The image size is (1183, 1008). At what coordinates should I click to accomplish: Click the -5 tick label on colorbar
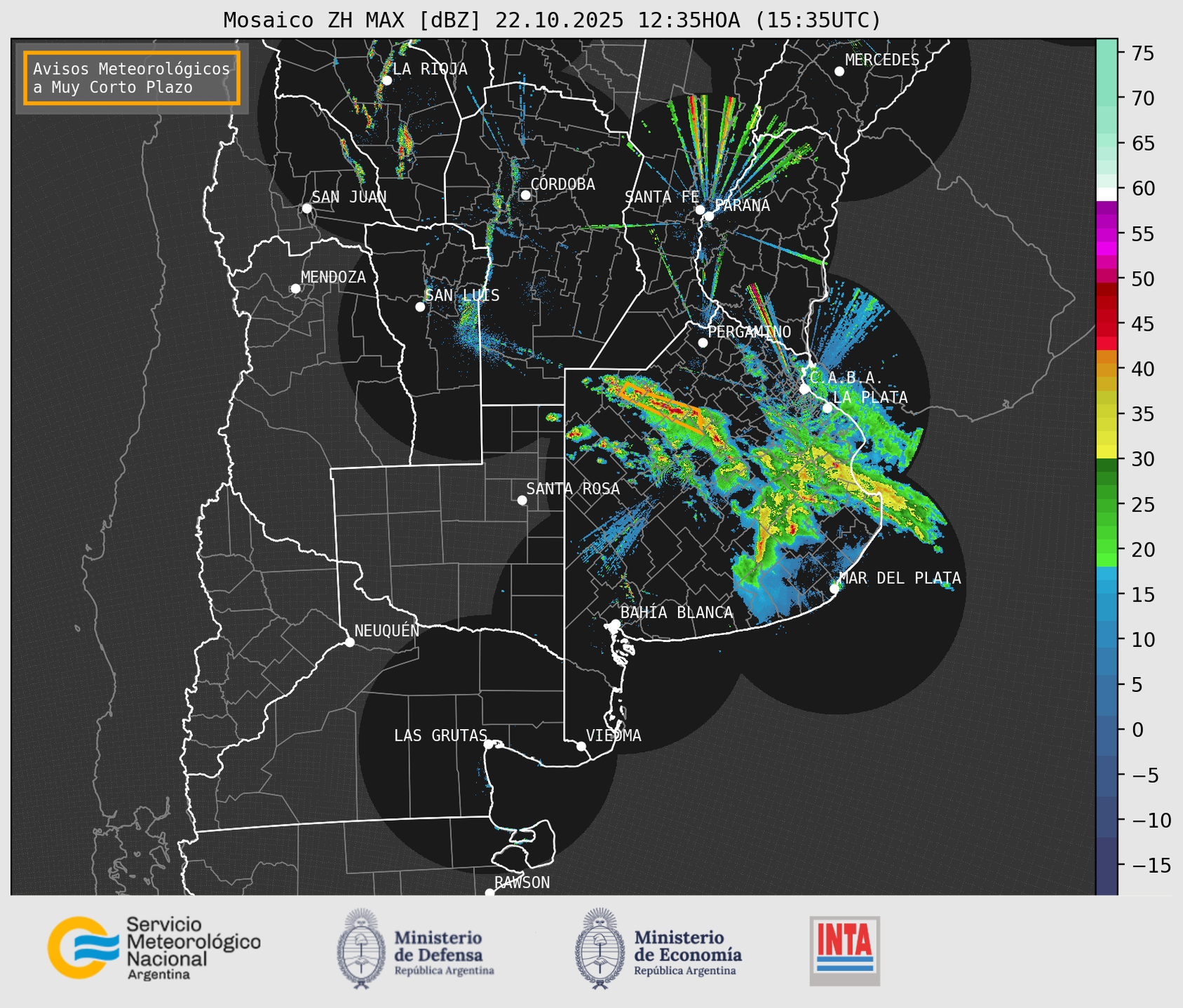1144,775
